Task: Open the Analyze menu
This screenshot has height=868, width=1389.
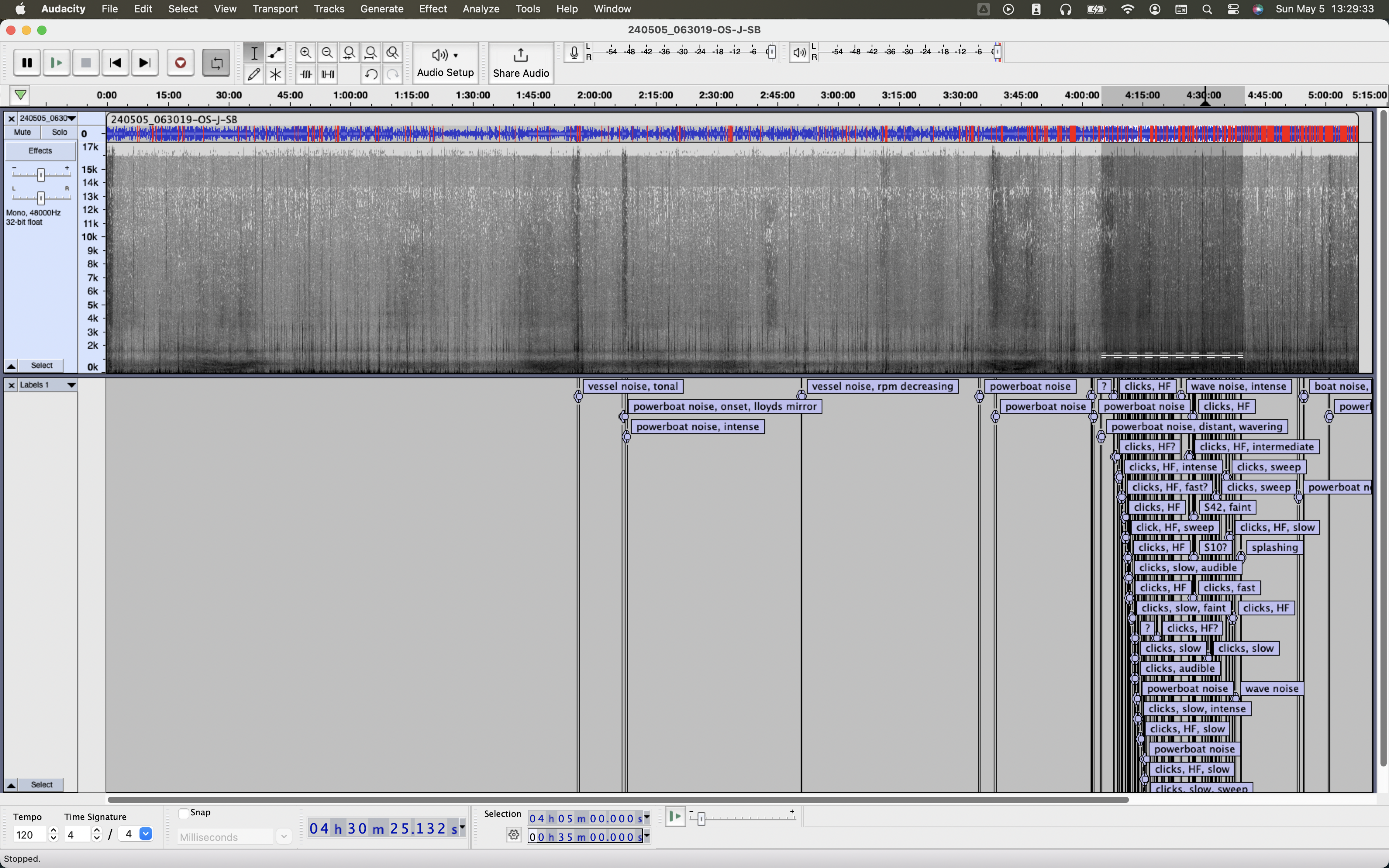Action: point(481,9)
